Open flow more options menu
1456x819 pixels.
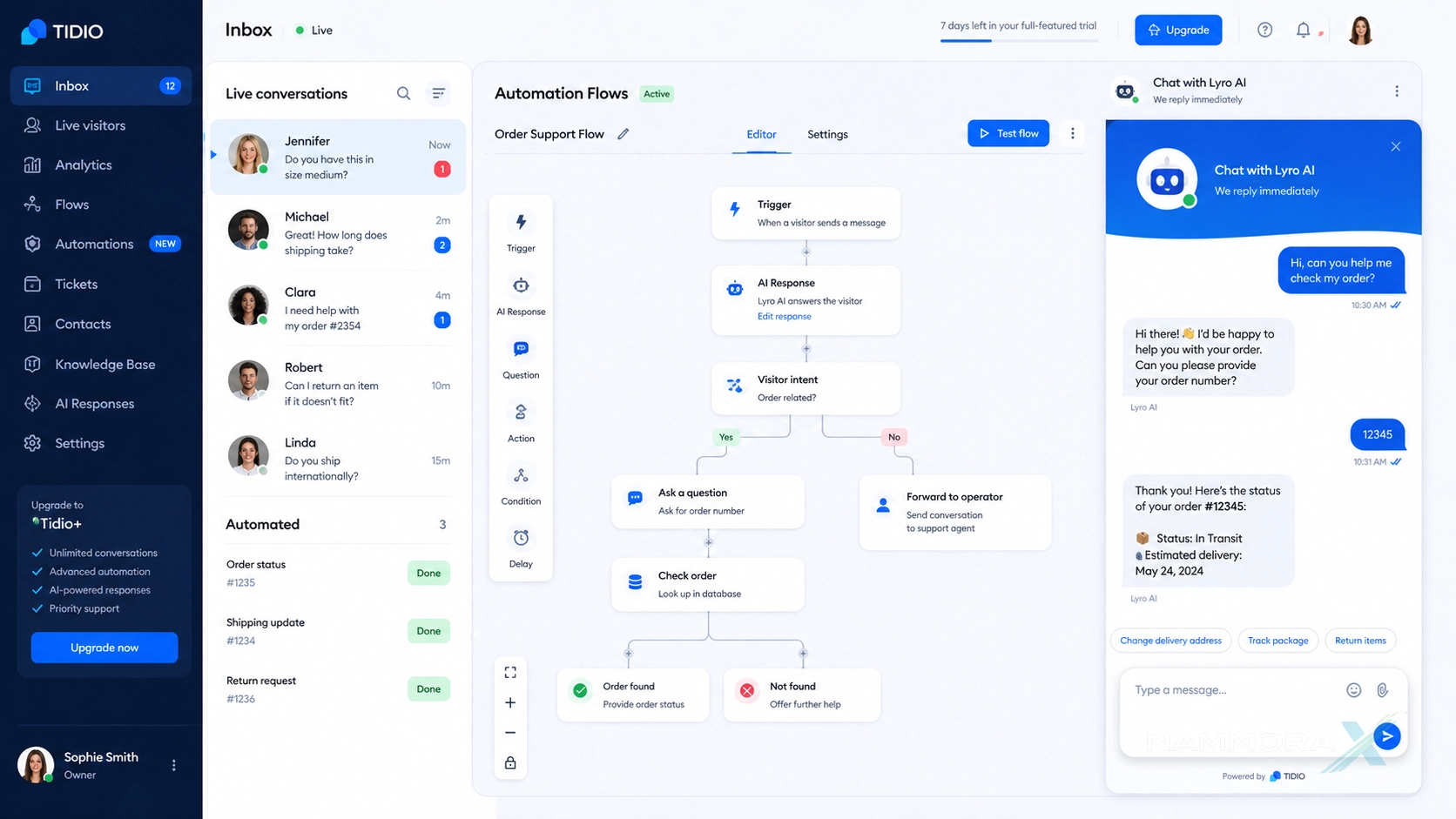coord(1073,133)
